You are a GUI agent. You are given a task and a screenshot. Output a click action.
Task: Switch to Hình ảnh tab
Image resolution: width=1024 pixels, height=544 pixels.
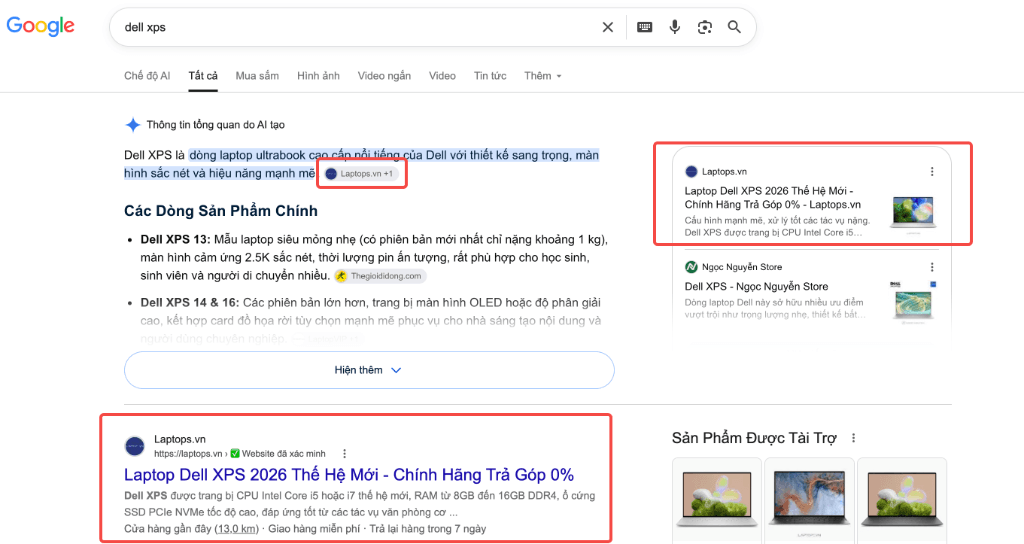point(318,76)
